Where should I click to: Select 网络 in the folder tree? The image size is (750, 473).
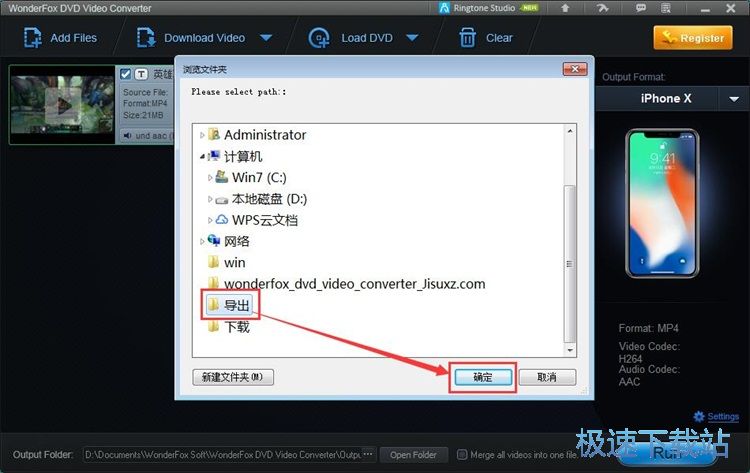tap(236, 241)
